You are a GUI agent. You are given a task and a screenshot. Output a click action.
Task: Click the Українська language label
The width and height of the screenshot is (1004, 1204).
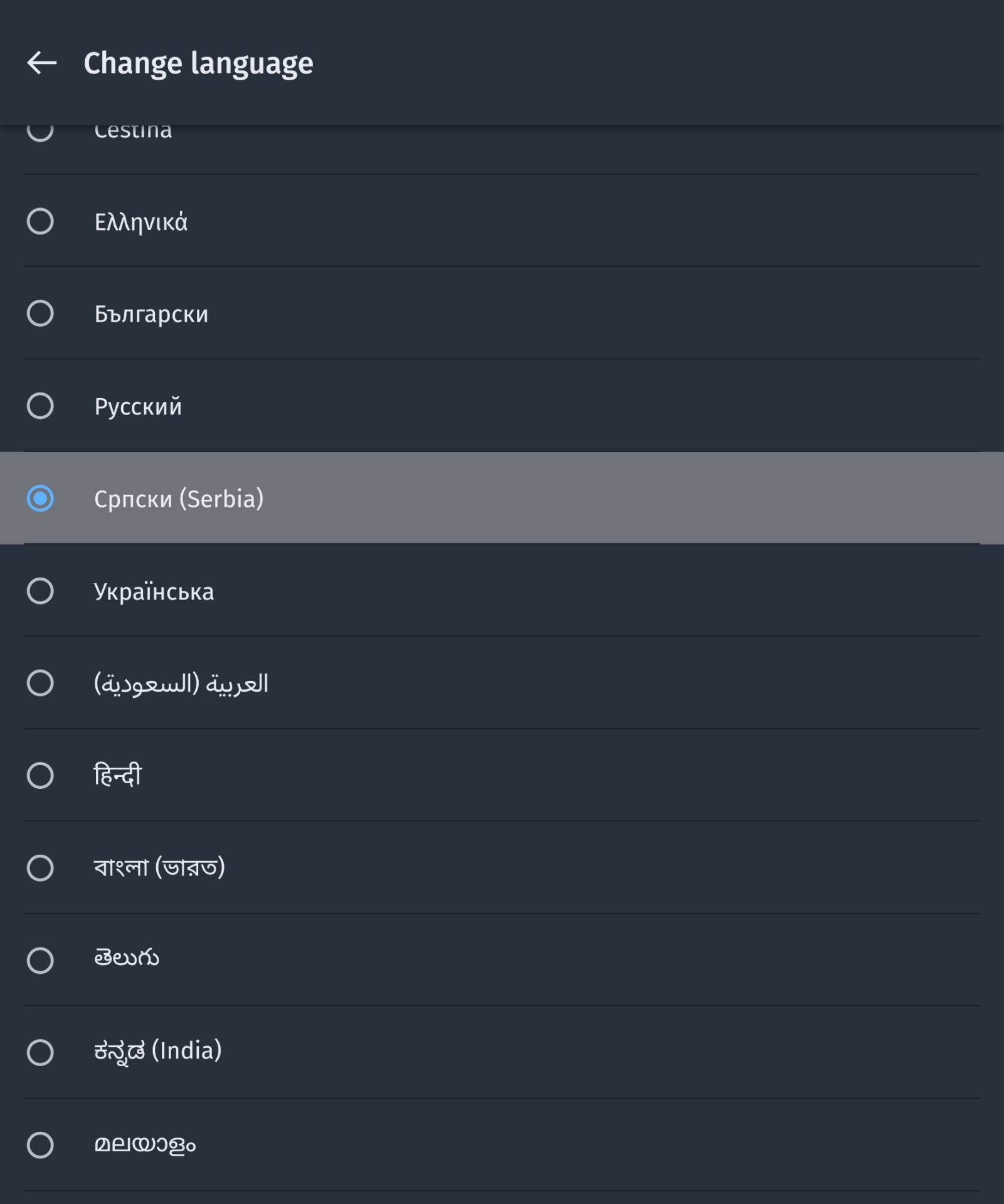tap(154, 591)
